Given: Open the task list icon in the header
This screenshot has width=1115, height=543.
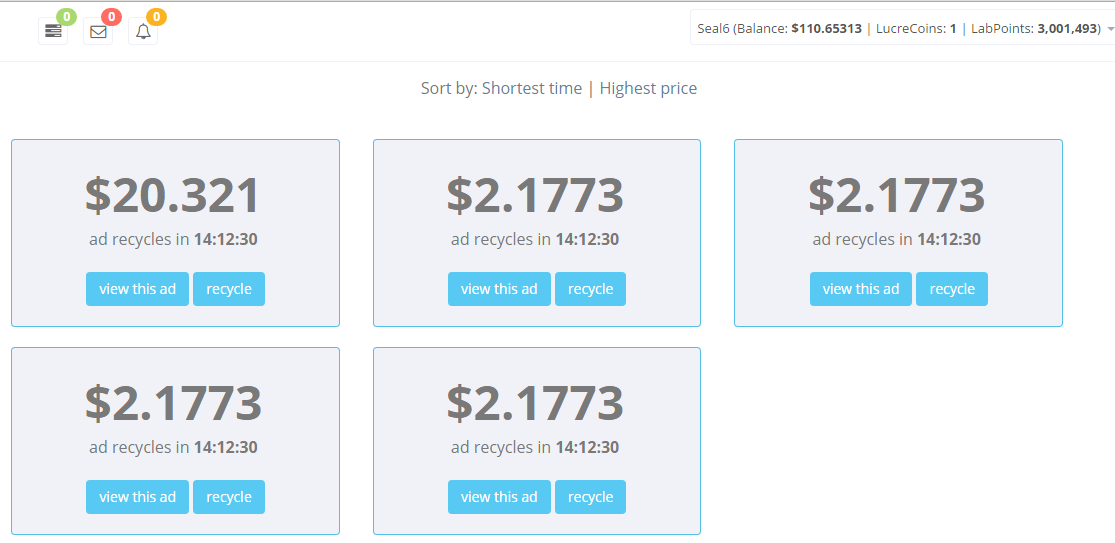Looking at the screenshot, I should [x=53, y=31].
